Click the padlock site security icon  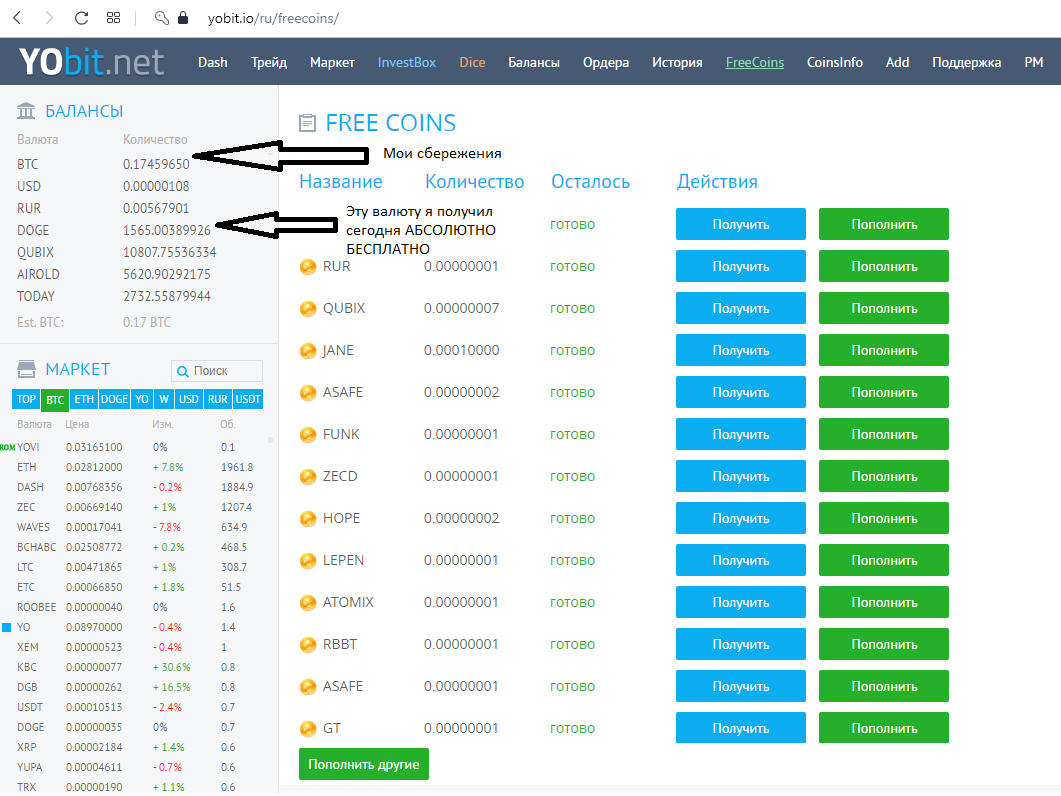pyautogui.click(x=183, y=18)
